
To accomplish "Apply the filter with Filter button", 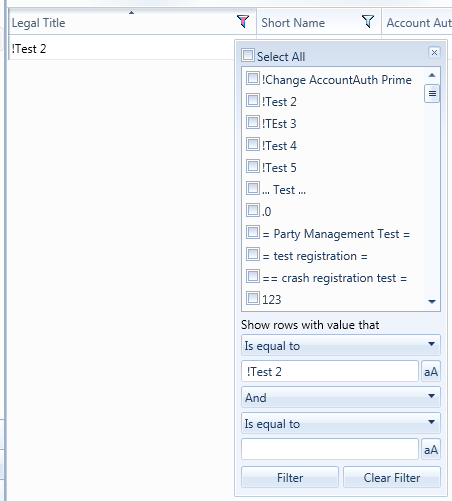I will (290, 477).
